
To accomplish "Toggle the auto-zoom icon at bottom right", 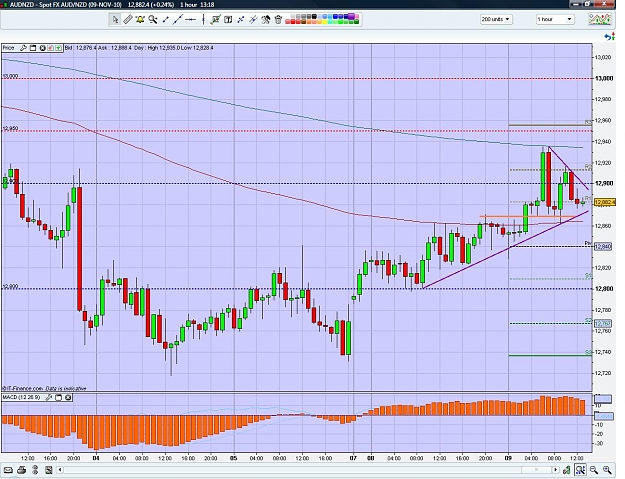I will [x=580, y=470].
